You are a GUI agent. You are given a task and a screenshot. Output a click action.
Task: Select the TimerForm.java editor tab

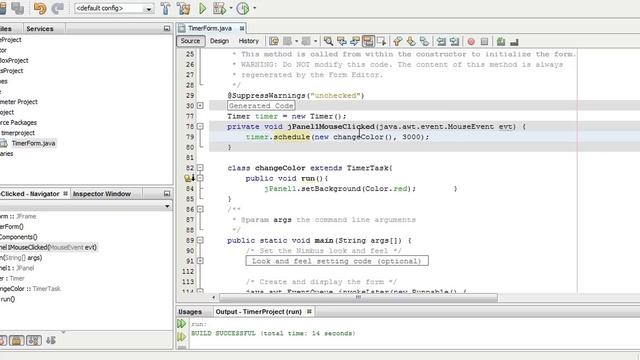point(209,28)
